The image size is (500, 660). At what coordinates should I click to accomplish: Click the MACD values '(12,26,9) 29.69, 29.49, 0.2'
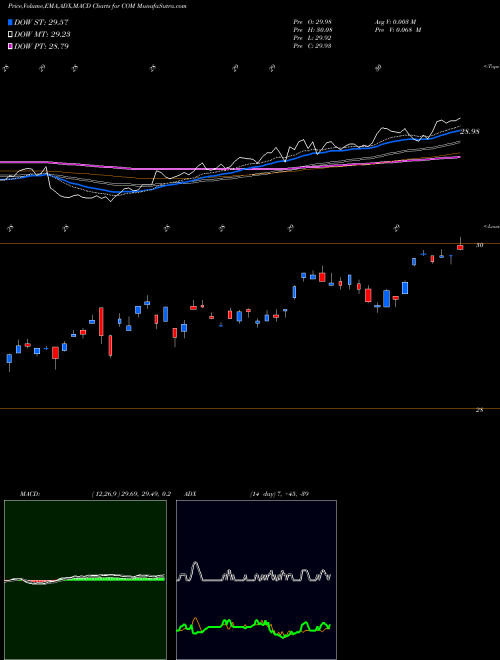pyautogui.click(x=131, y=494)
